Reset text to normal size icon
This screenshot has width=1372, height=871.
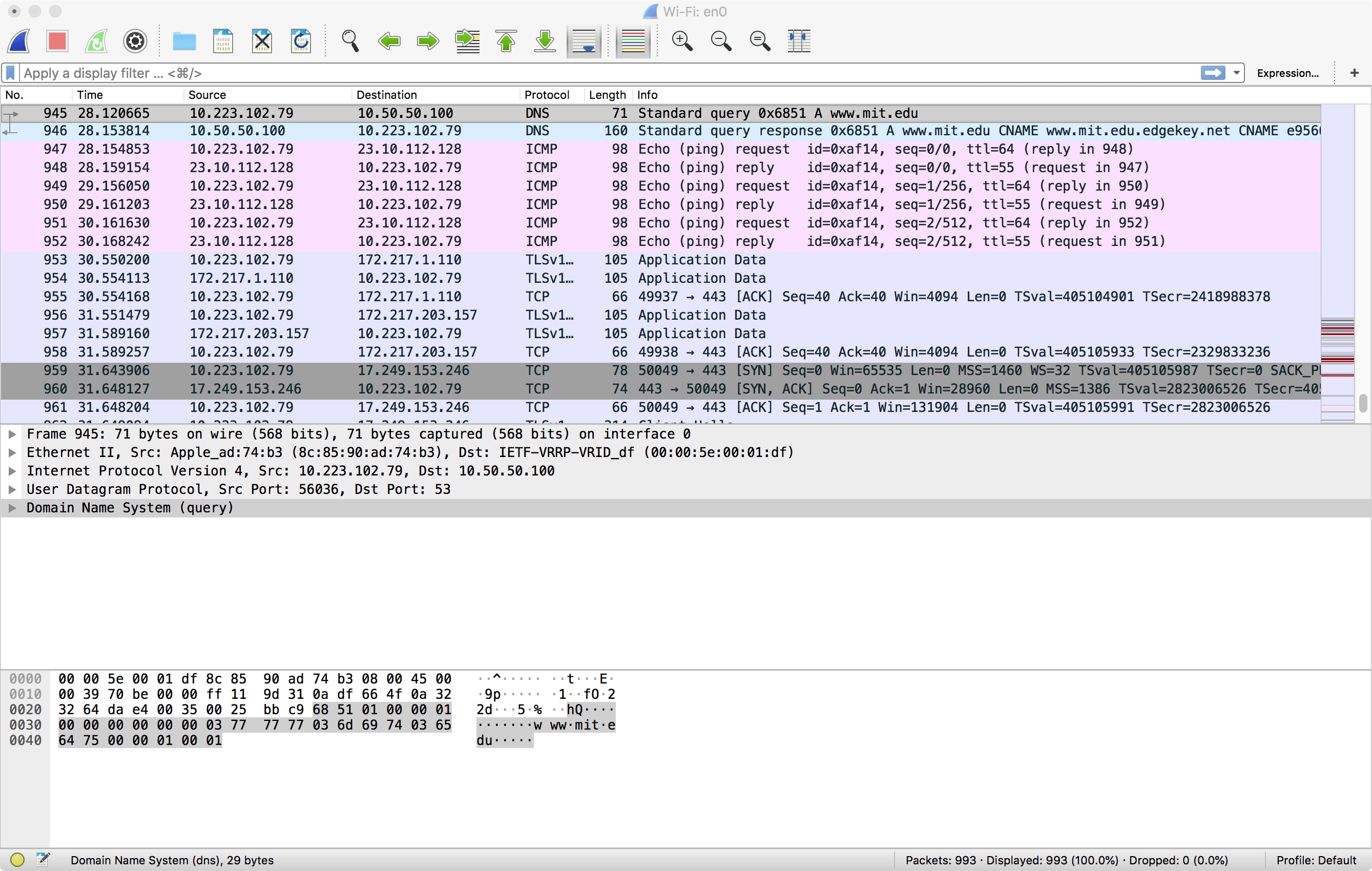point(759,41)
